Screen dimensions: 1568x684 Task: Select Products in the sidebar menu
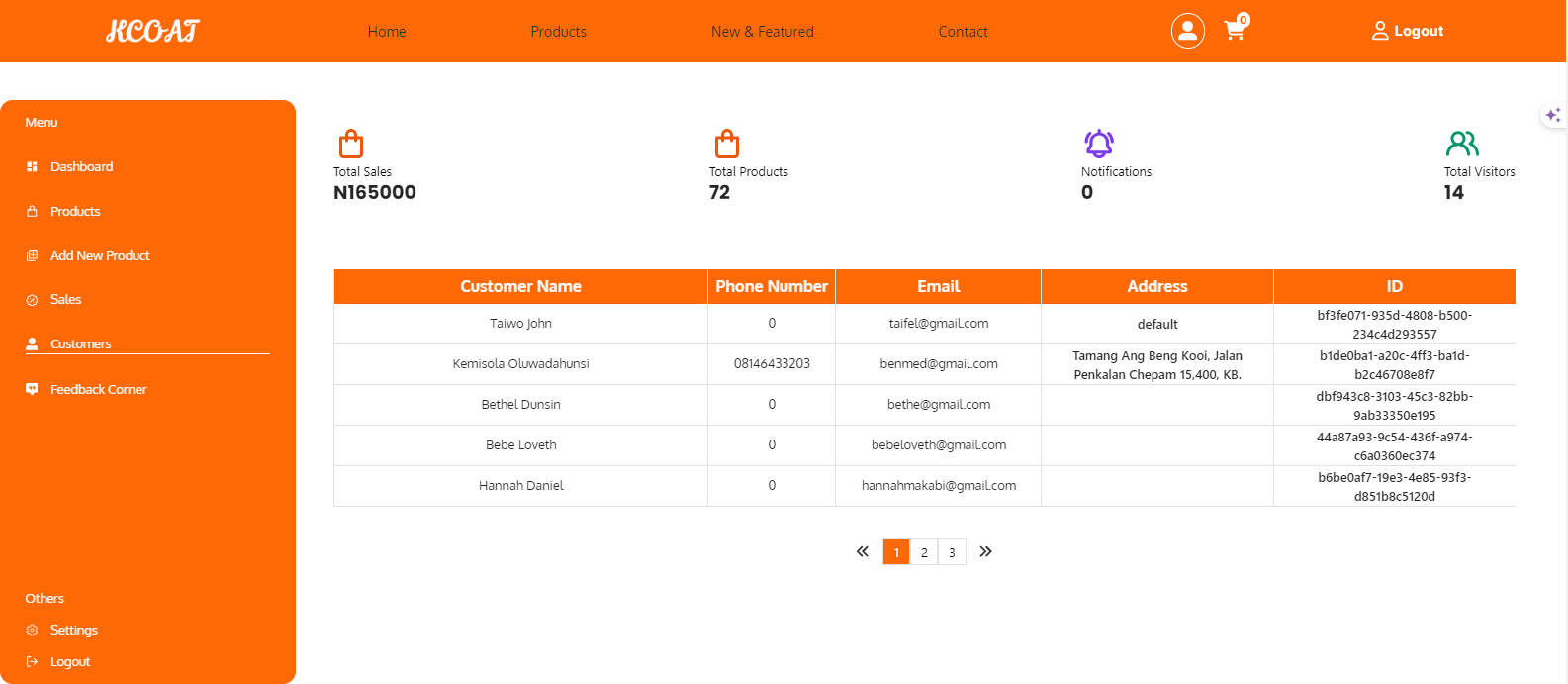(x=75, y=211)
